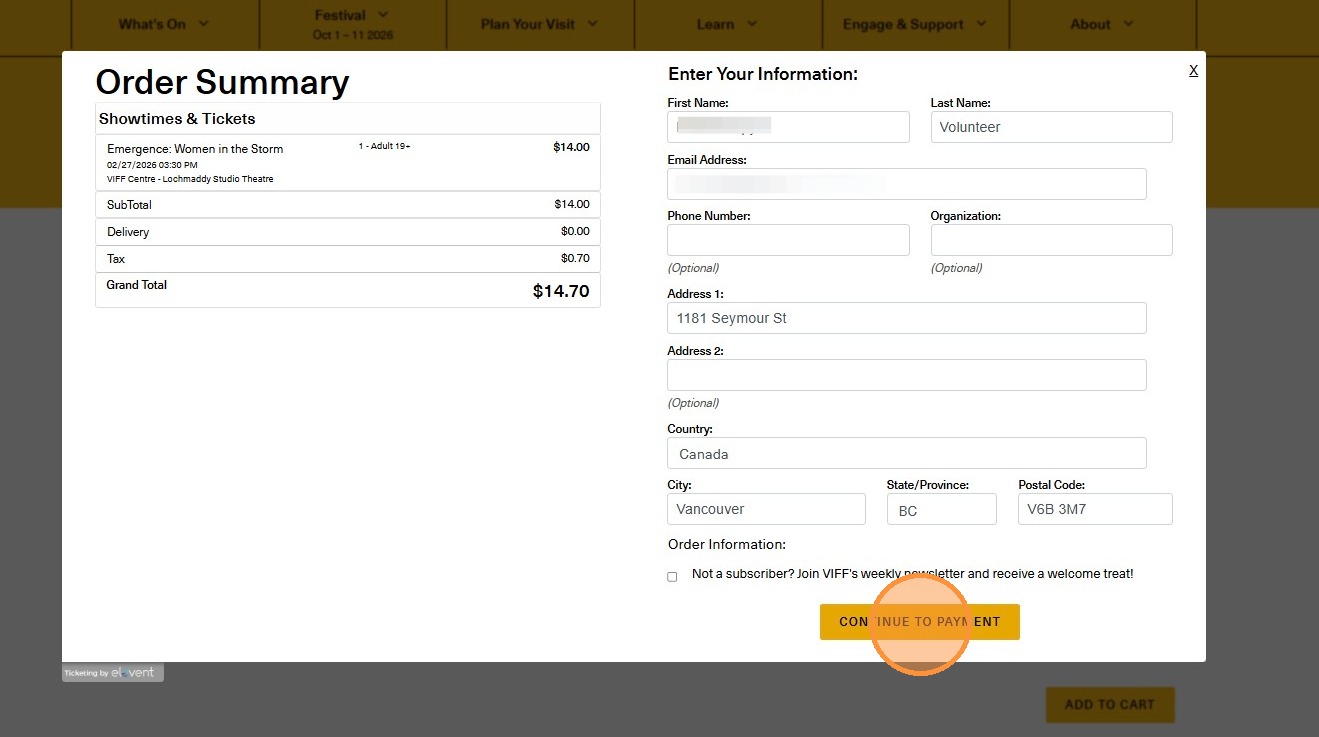Viewport: 1319px width, 737px height.
Task: Click the '02/27/2026 03:30 PM' showtime text
Action: pos(152,165)
